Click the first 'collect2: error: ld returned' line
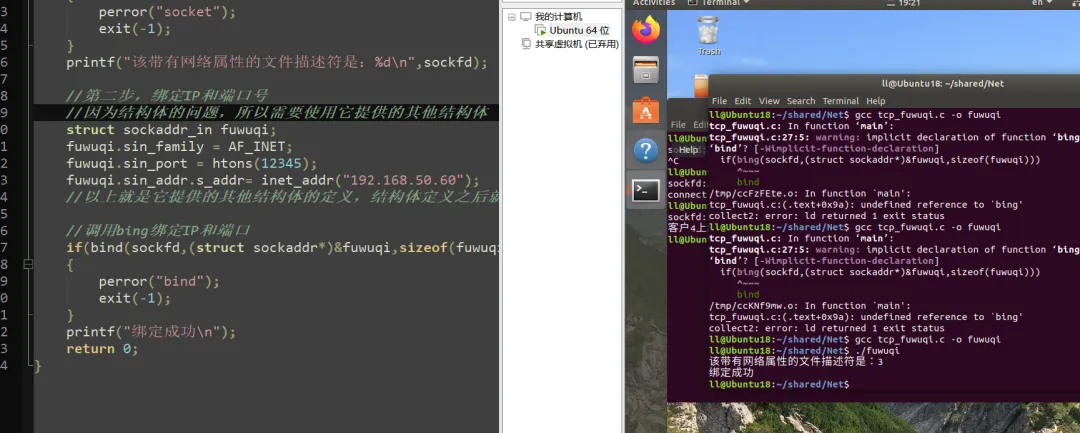This screenshot has height=433, width=1080. point(827,216)
